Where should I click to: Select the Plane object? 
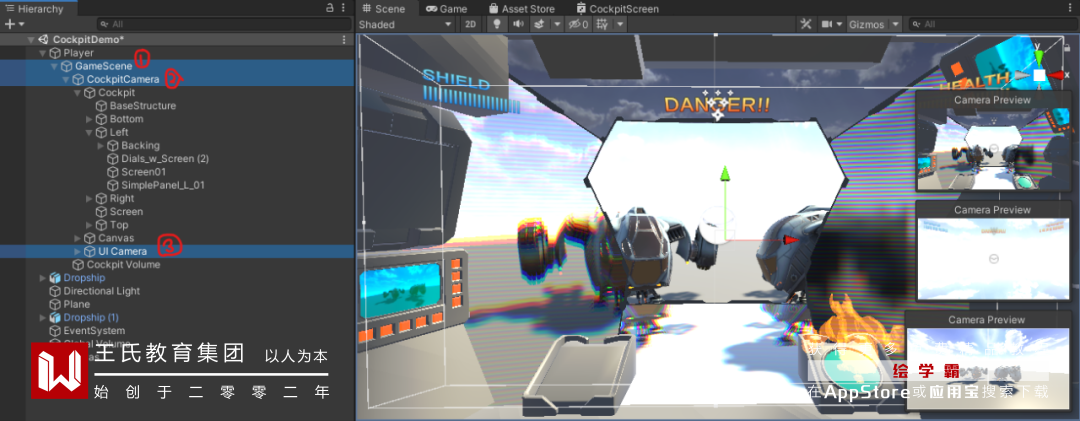[76, 305]
